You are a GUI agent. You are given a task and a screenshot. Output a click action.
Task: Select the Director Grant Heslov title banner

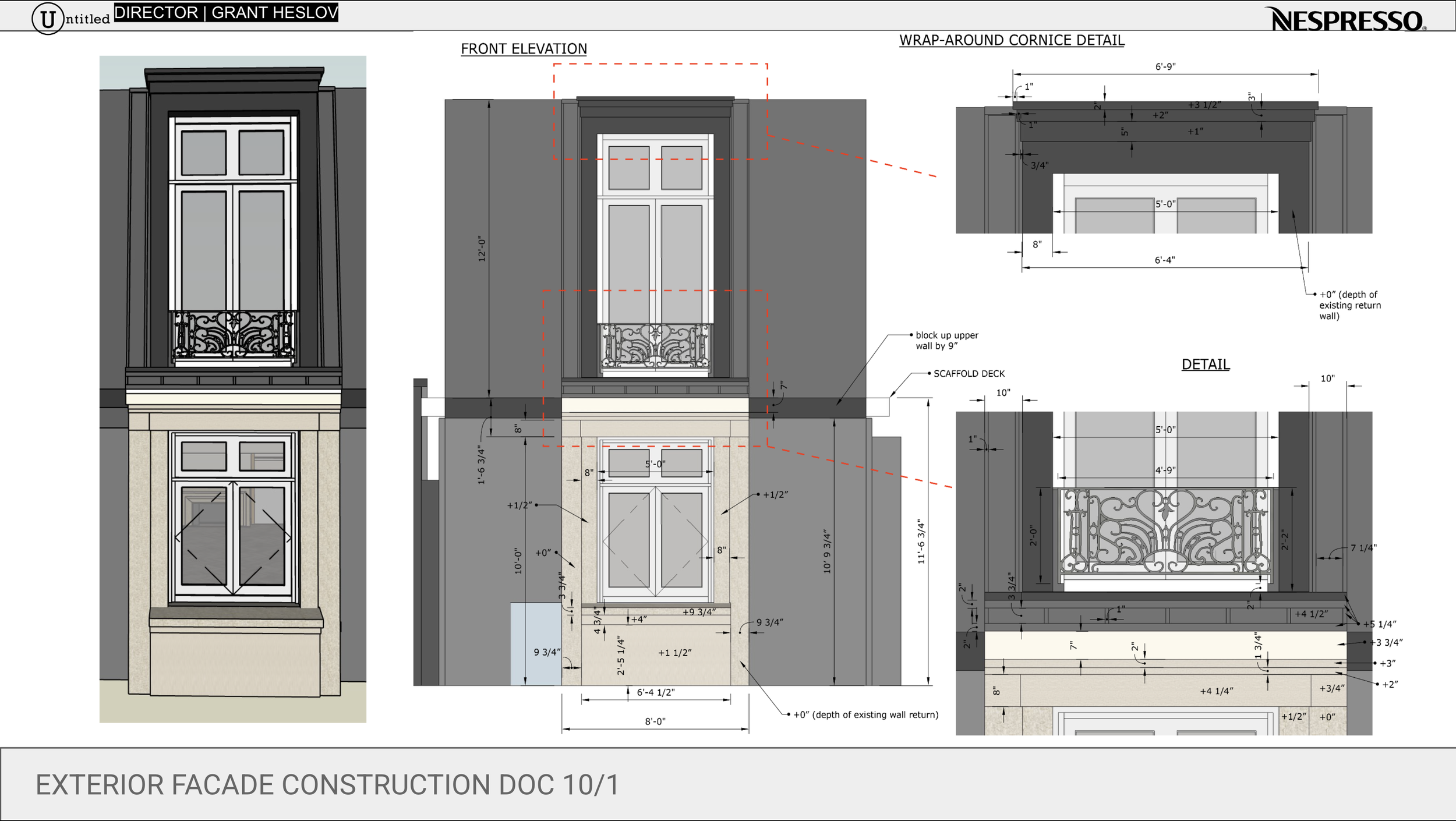click(x=226, y=12)
